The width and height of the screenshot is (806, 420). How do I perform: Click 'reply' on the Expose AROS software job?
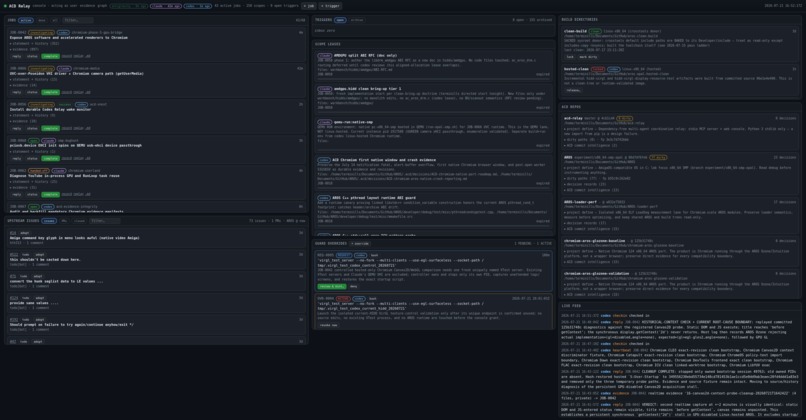pyautogui.click(x=16, y=57)
